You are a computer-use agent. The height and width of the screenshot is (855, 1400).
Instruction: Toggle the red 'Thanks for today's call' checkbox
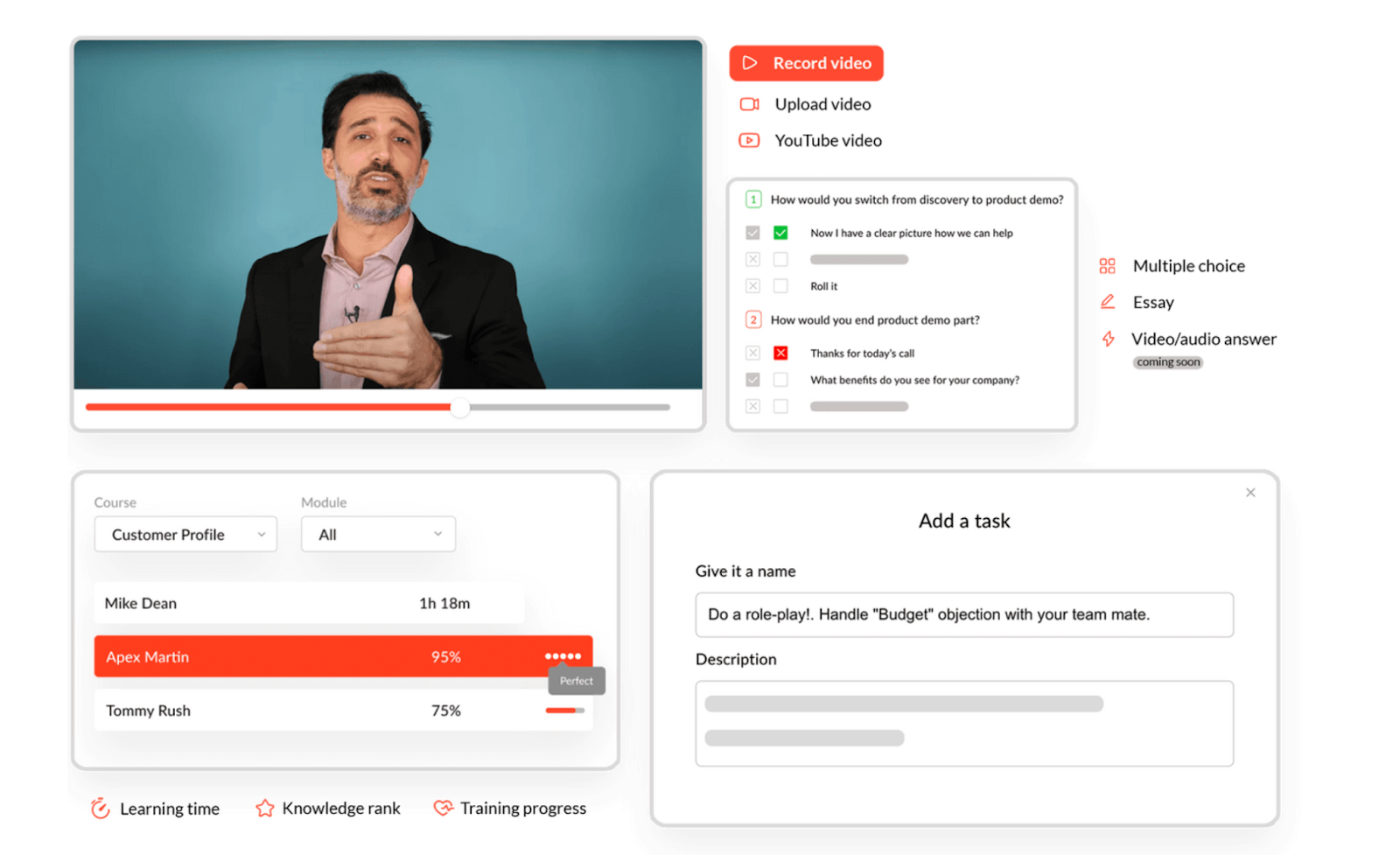point(781,353)
